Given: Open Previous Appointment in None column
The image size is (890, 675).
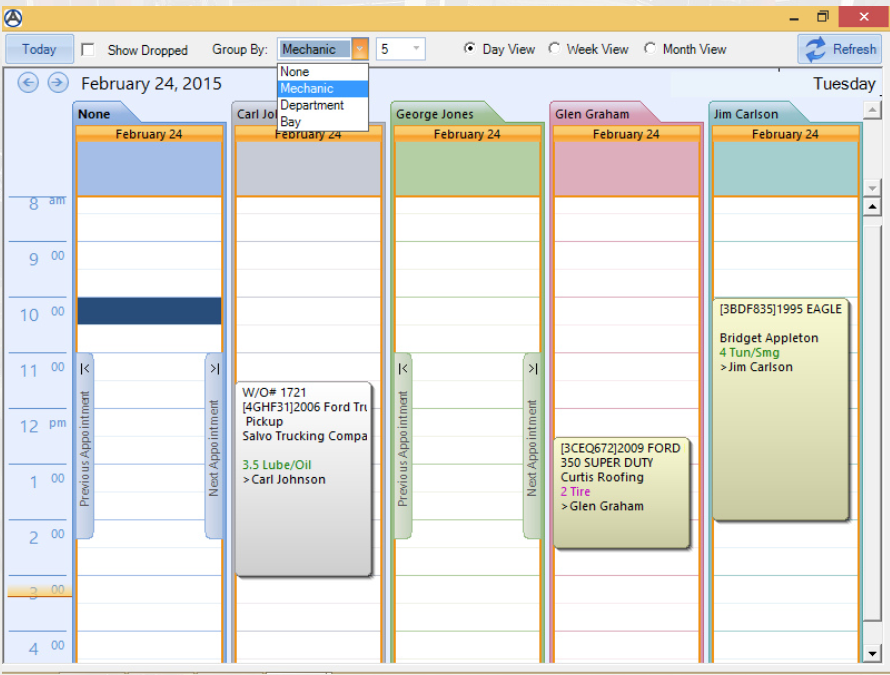Looking at the screenshot, I should (85, 446).
